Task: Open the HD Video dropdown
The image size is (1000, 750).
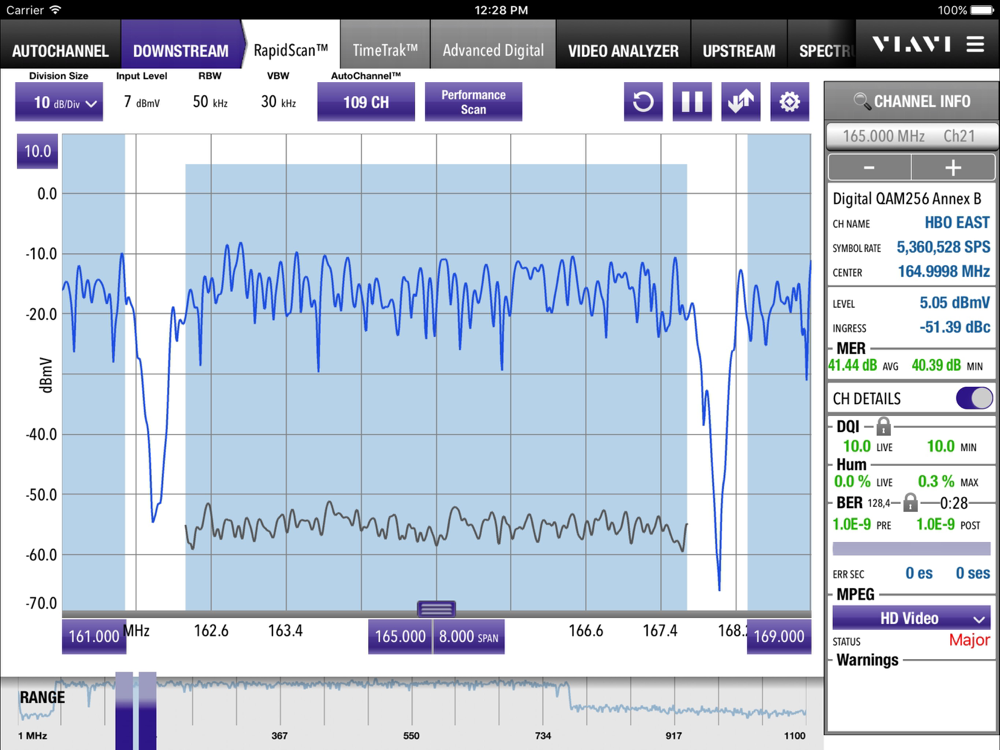Action: (911, 618)
